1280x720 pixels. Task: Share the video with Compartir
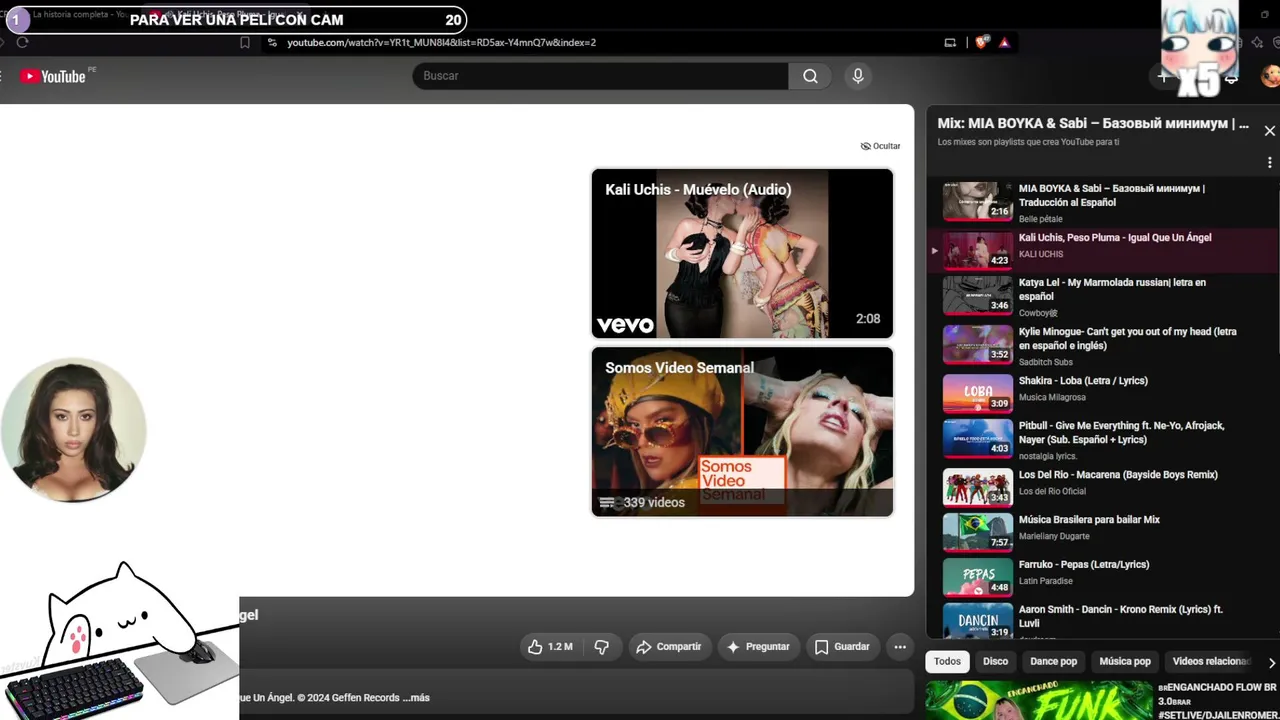[x=669, y=647]
